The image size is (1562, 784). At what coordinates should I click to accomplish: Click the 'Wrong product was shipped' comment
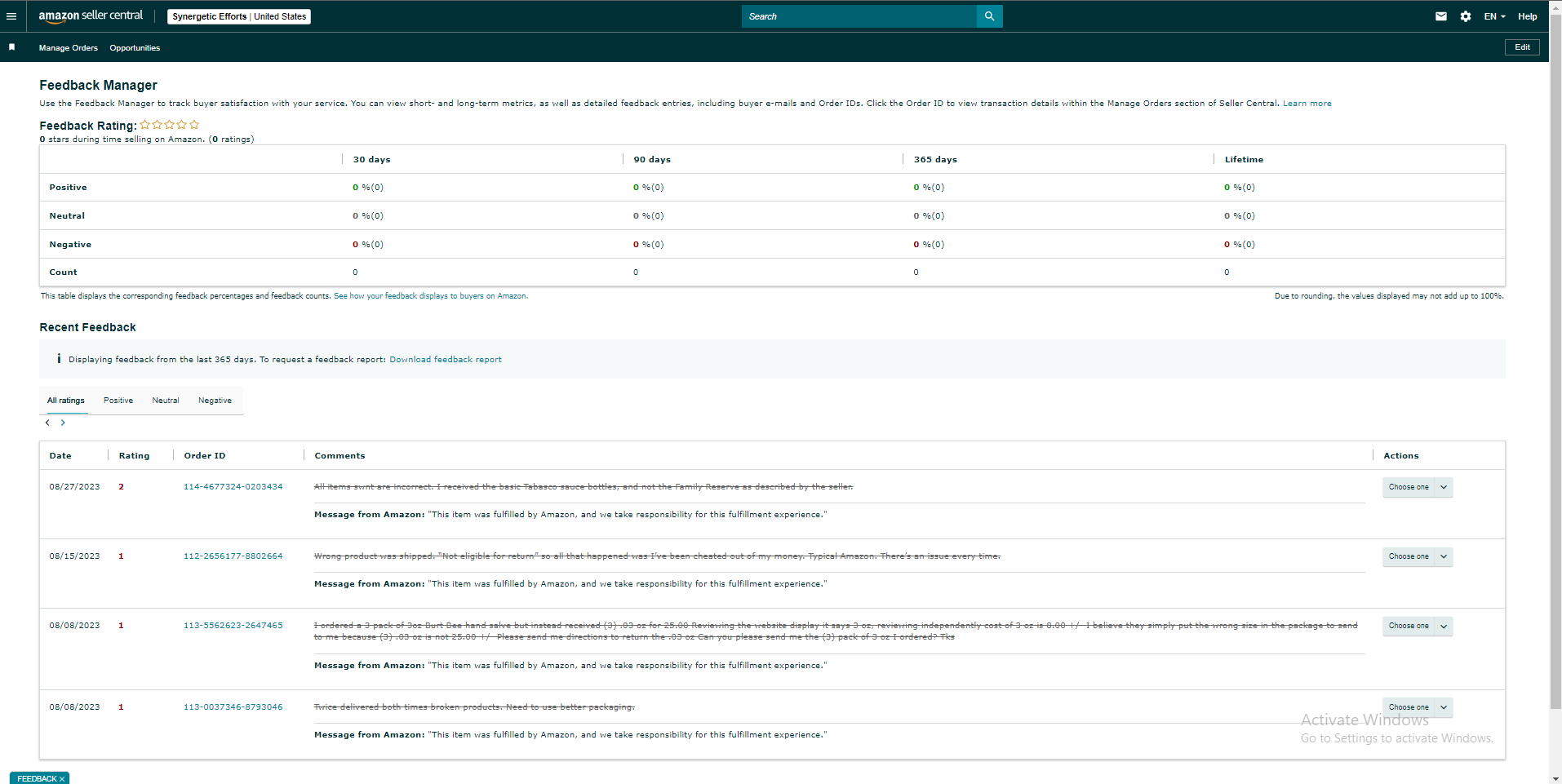657,556
